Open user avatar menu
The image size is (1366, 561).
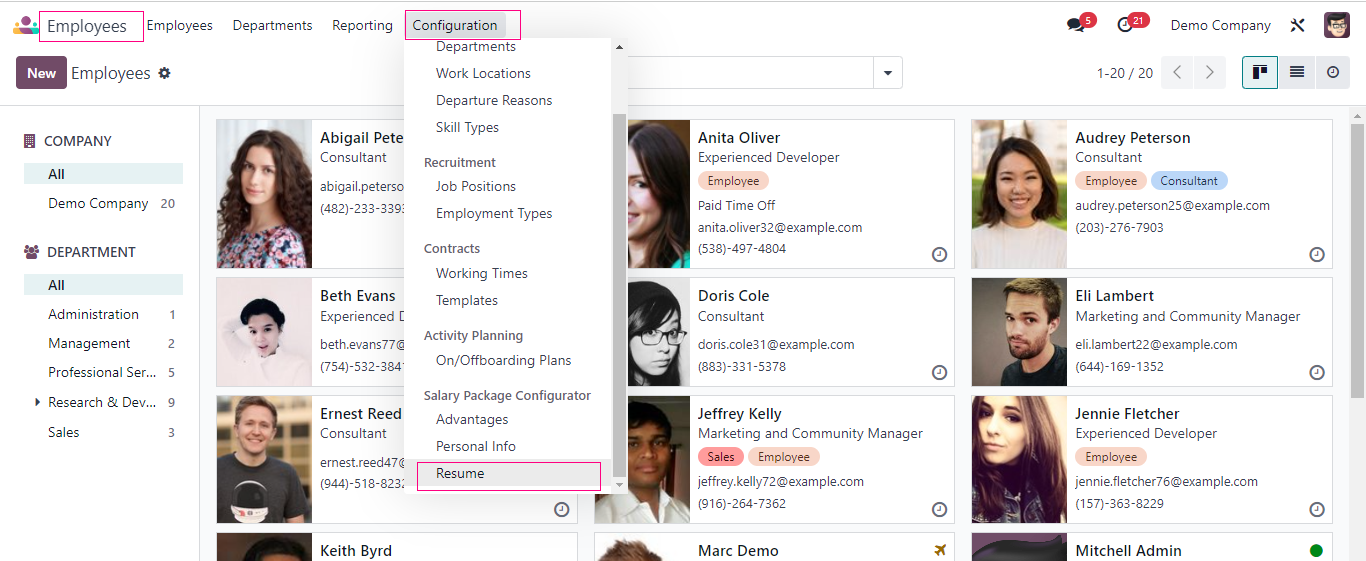pos(1337,25)
